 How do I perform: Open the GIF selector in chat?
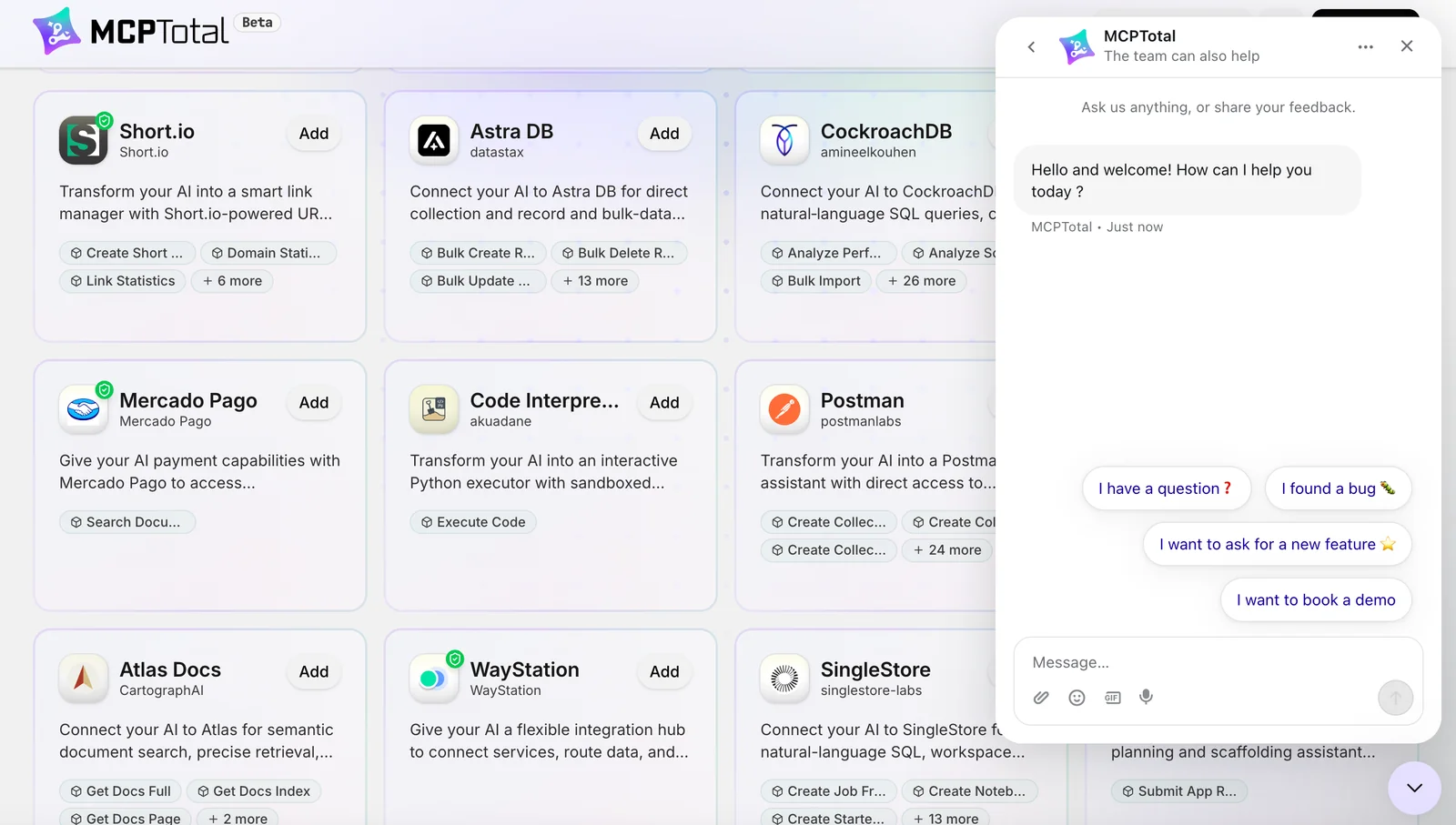1112,698
